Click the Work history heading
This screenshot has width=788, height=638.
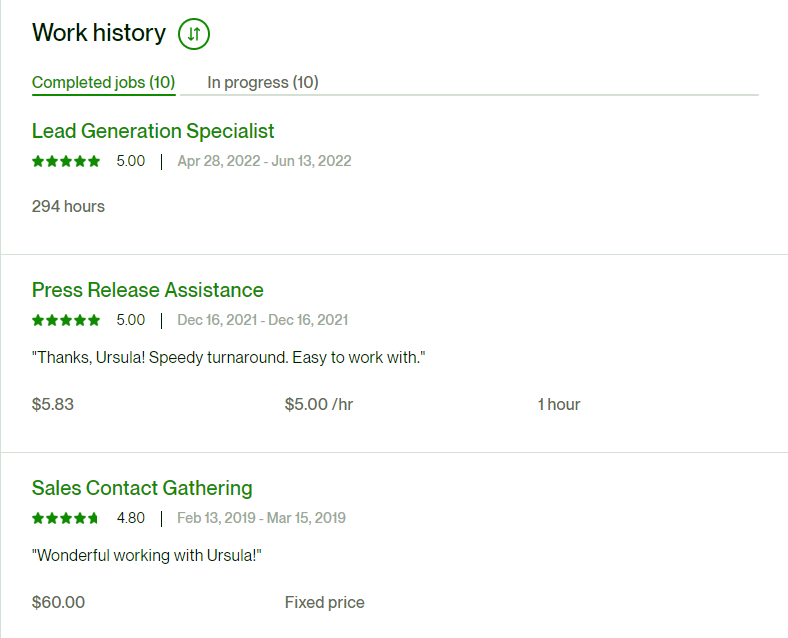(99, 33)
